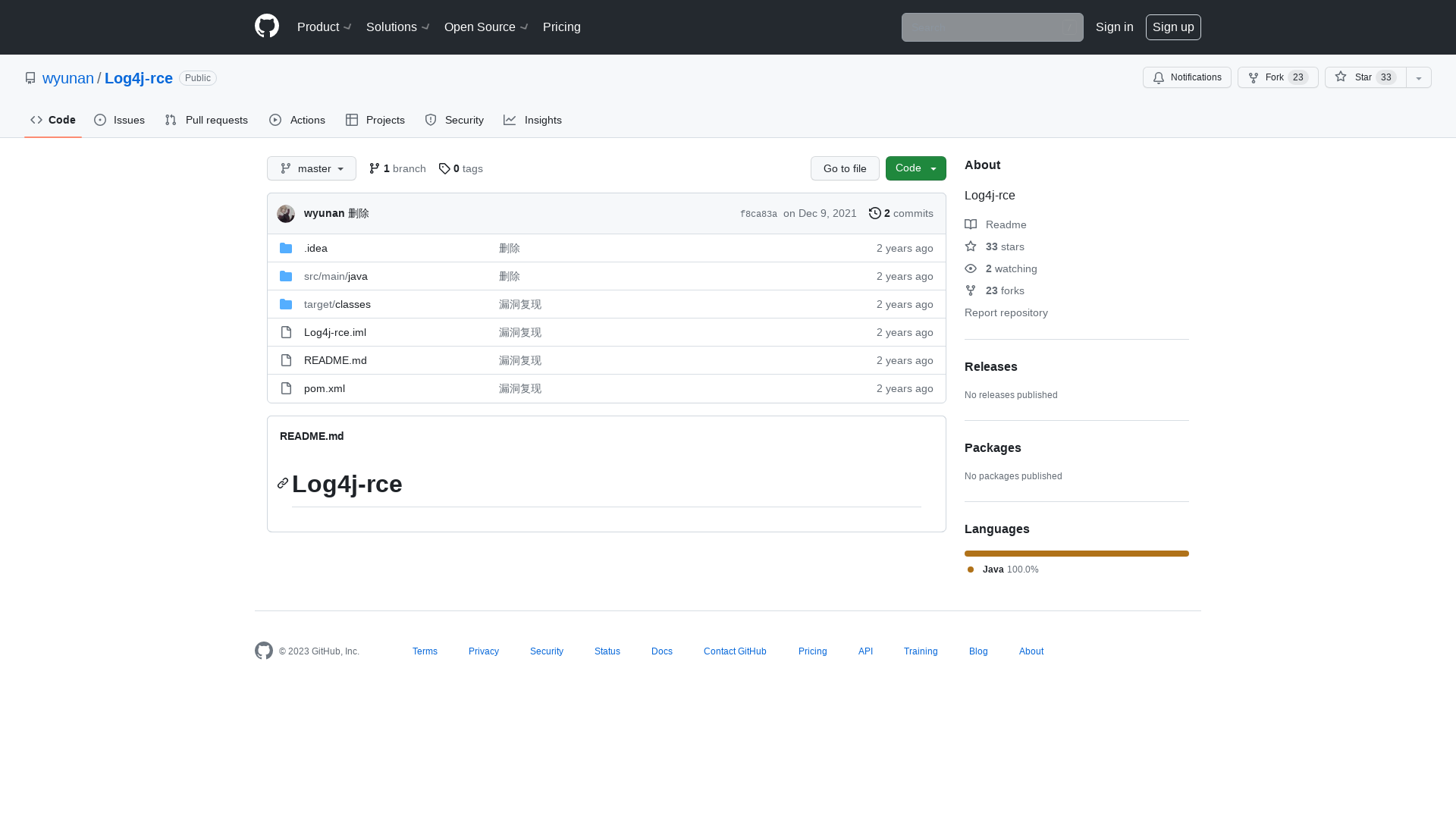Image resolution: width=1456 pixels, height=819 pixels.
Task: Expand the Product menu
Action: click(x=325, y=27)
